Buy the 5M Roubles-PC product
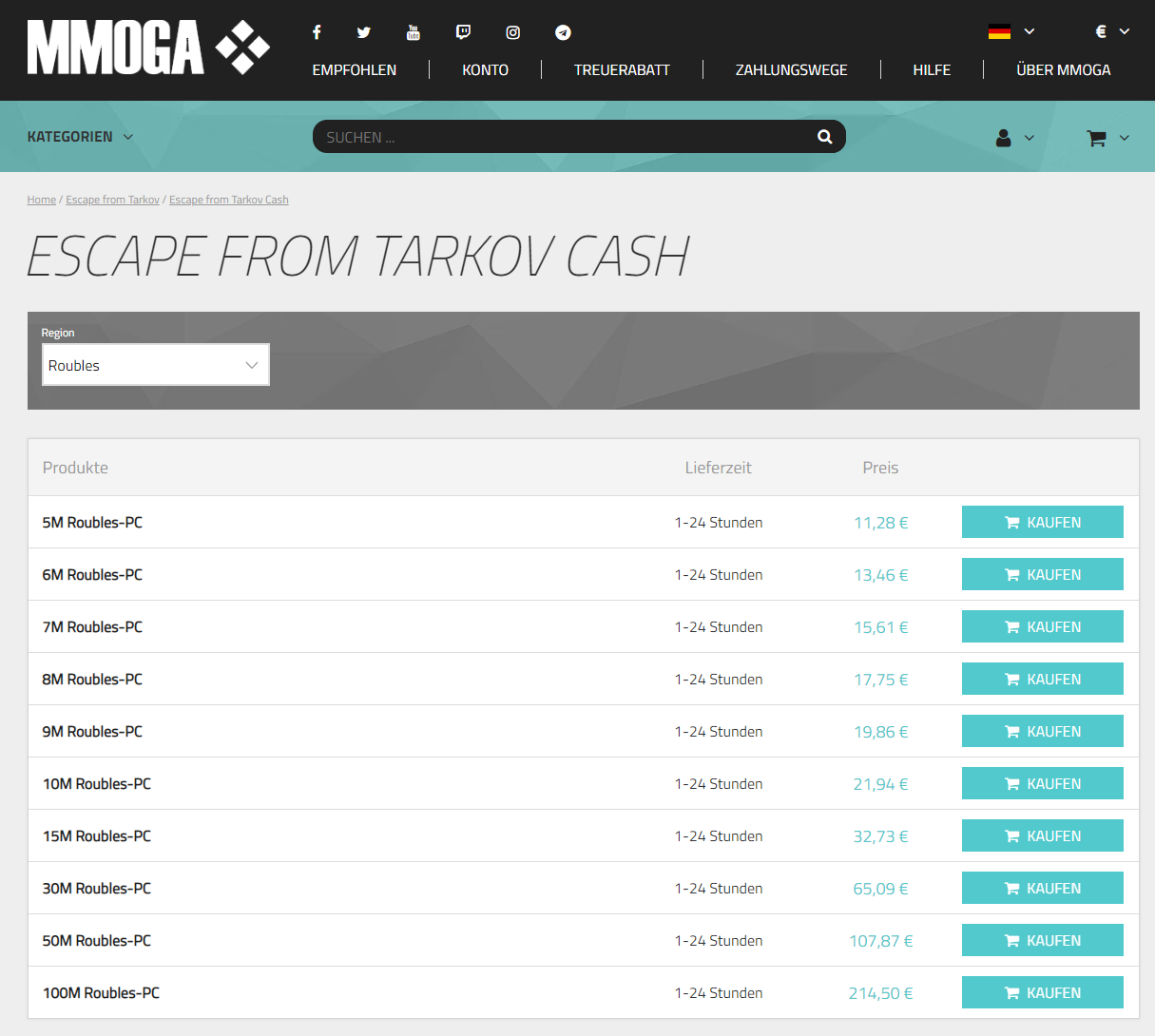The image size is (1155, 1036). pyautogui.click(x=1043, y=522)
